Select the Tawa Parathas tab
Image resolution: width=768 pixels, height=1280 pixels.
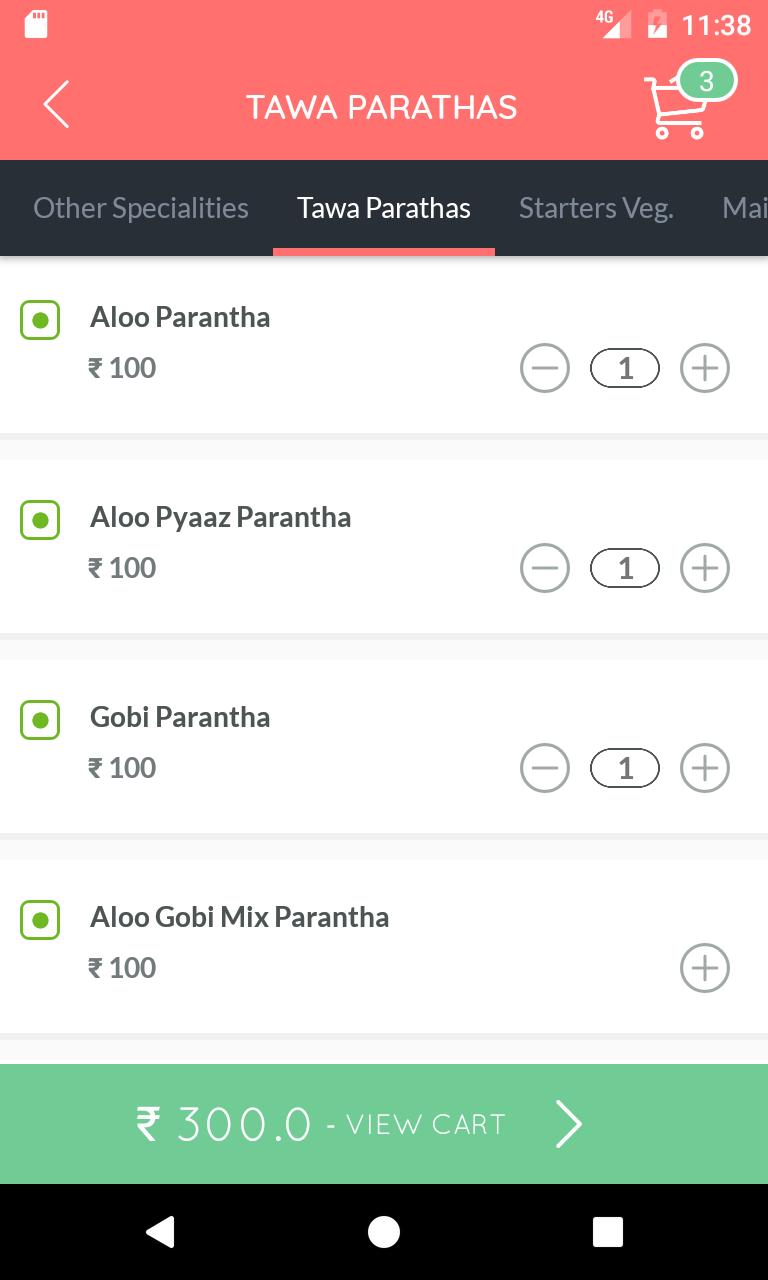pos(384,208)
